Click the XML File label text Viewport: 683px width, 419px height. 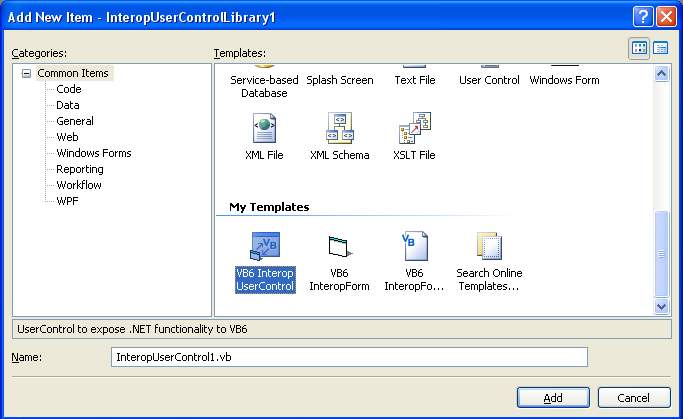pyautogui.click(x=264, y=155)
